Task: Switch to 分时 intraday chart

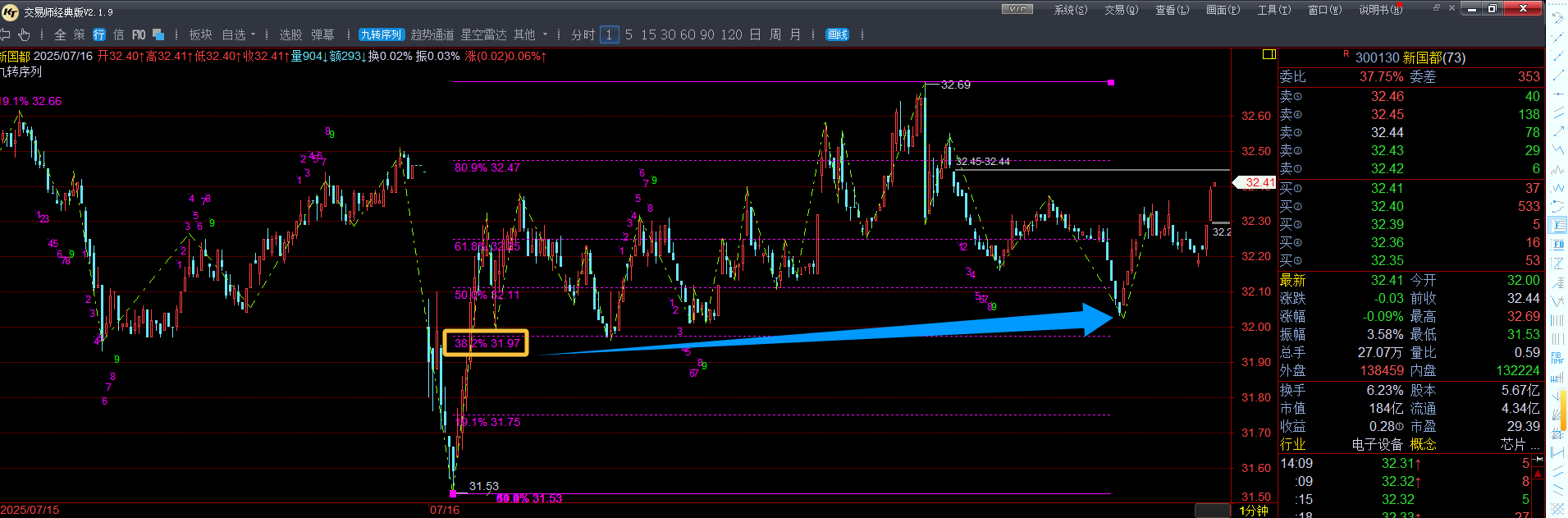Action: (583, 34)
